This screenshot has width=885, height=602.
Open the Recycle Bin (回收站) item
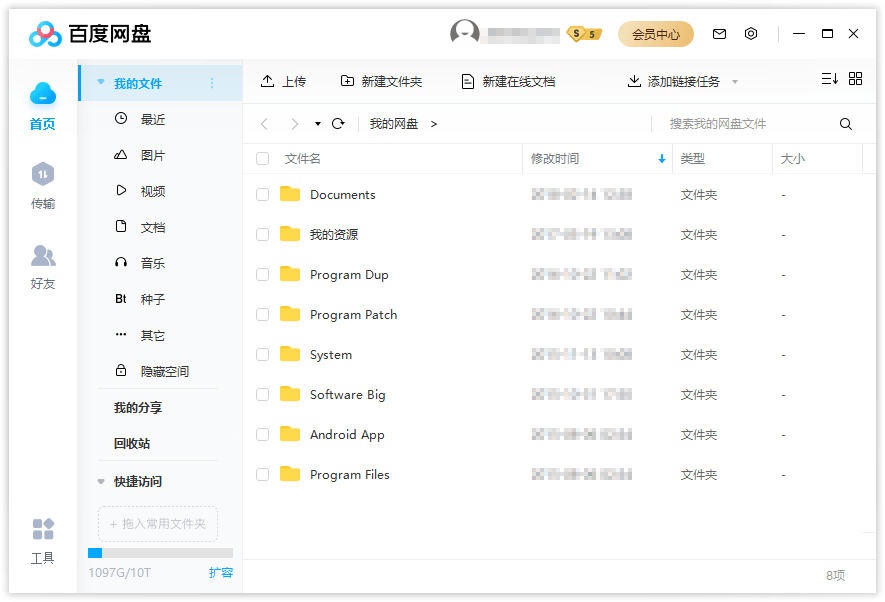[x=132, y=444]
